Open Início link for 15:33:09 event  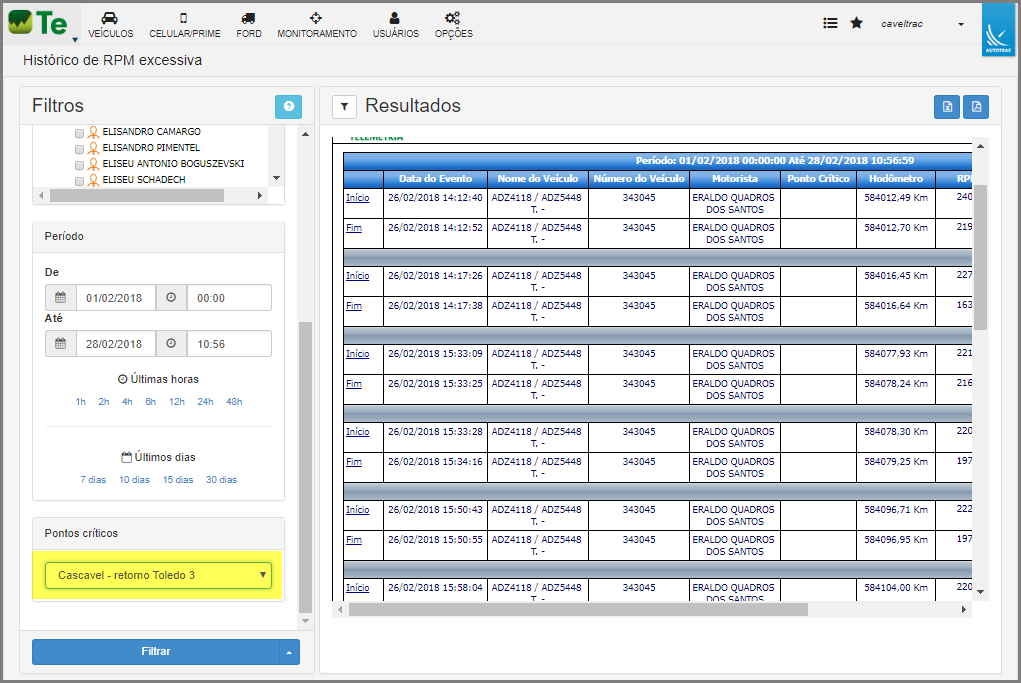pyautogui.click(x=357, y=354)
